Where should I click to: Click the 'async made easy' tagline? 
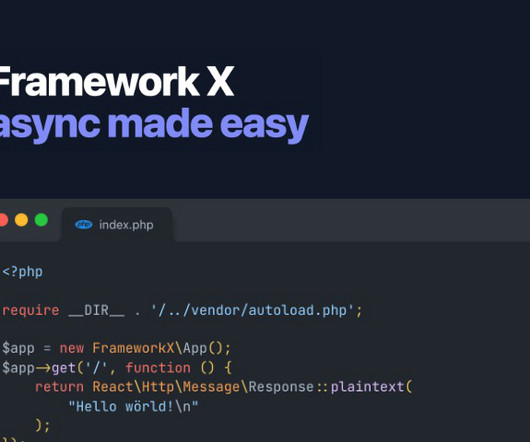(154, 125)
